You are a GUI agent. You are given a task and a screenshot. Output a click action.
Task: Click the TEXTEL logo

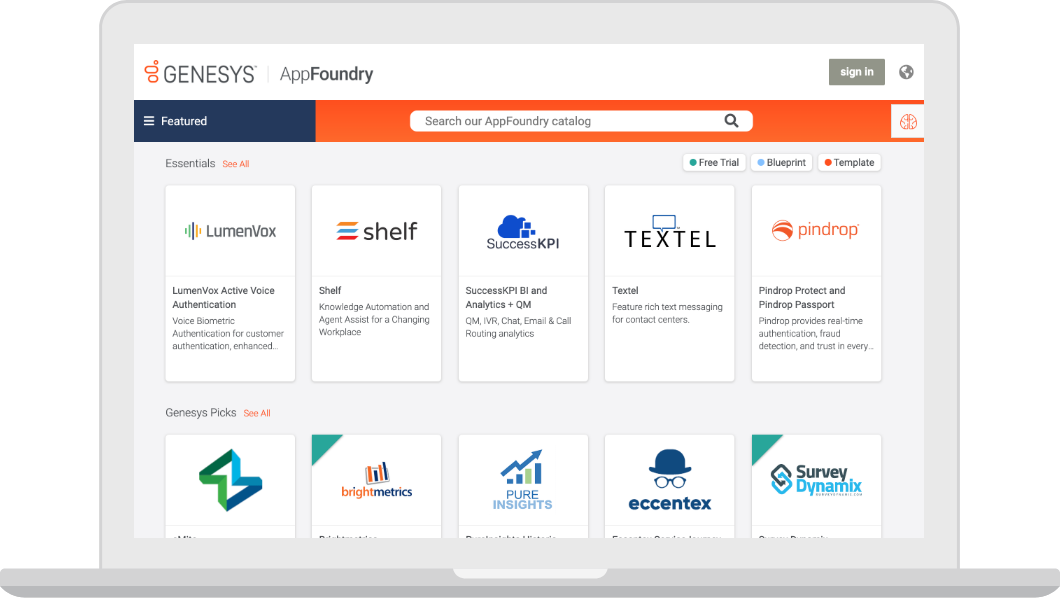pos(669,232)
